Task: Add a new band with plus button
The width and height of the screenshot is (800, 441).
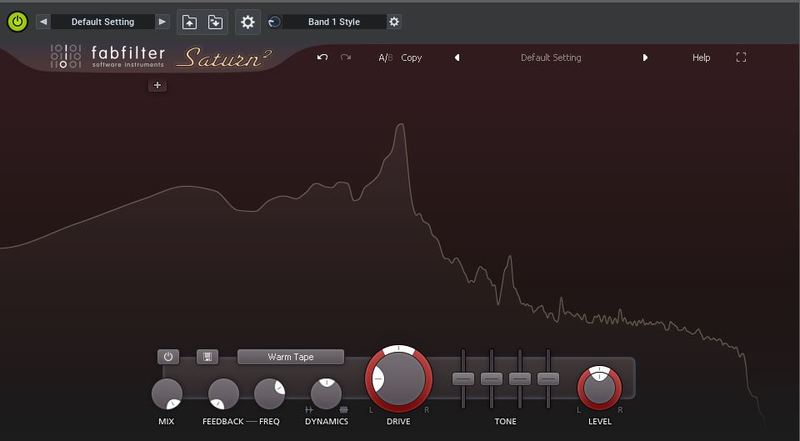Action: 157,85
